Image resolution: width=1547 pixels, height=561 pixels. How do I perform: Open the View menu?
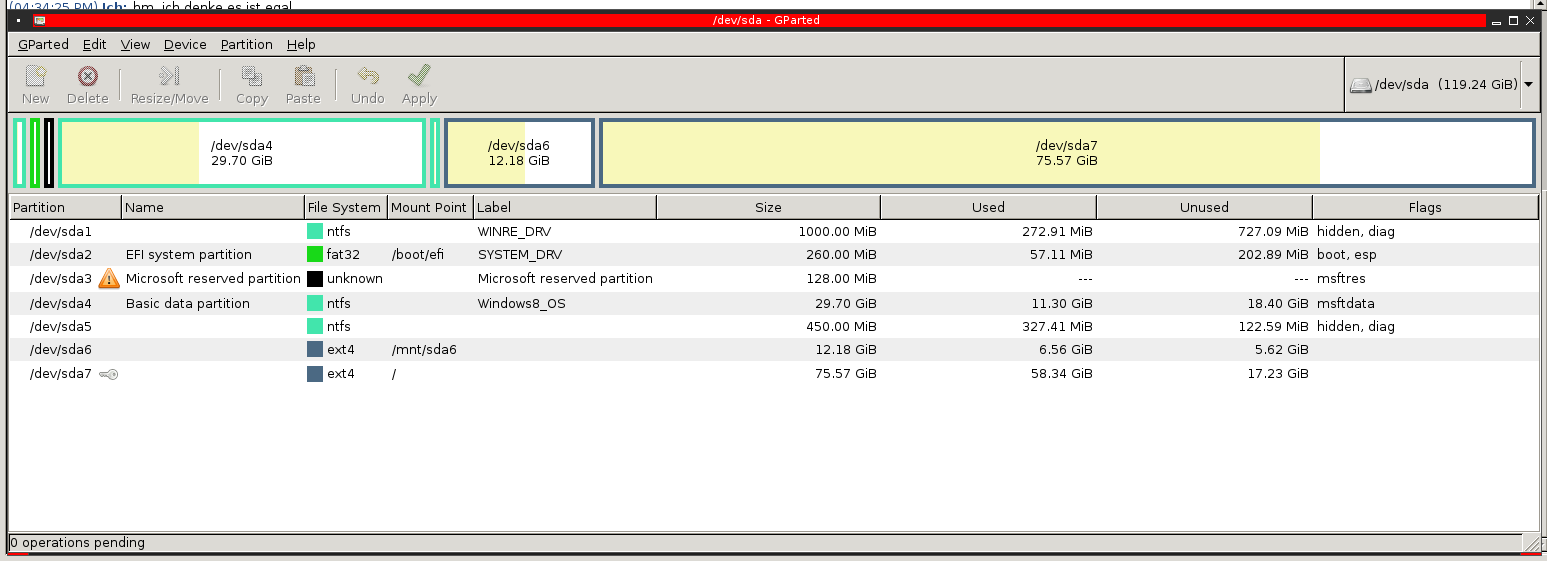(x=135, y=44)
